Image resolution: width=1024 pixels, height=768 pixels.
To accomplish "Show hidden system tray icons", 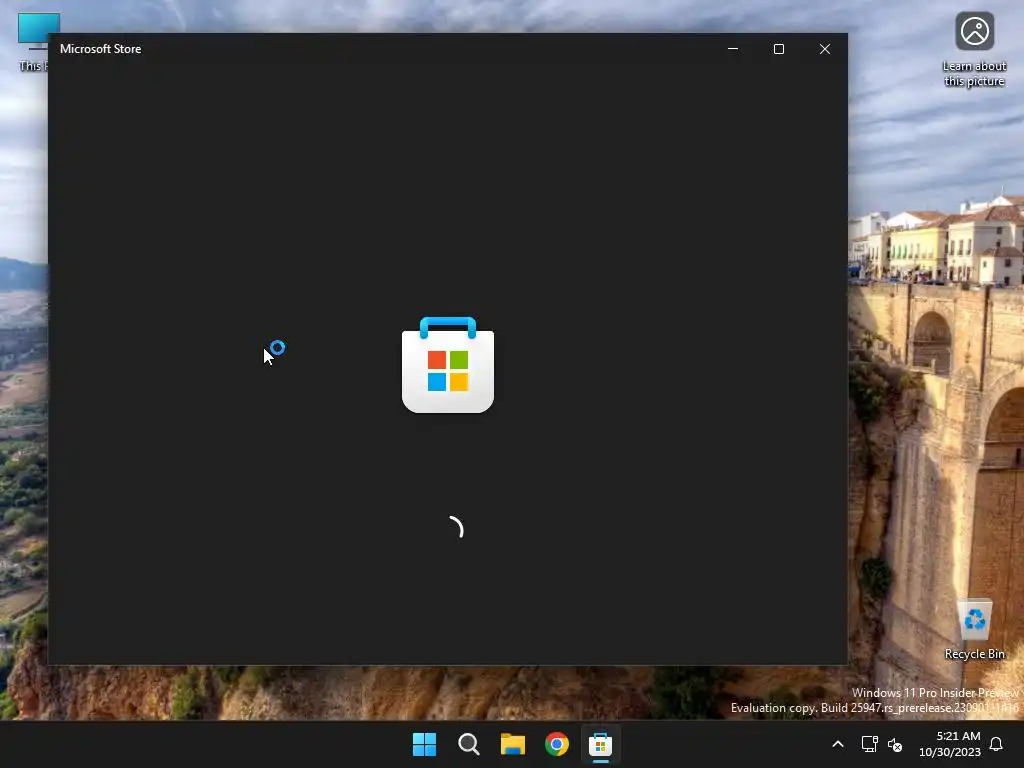I will [838, 744].
